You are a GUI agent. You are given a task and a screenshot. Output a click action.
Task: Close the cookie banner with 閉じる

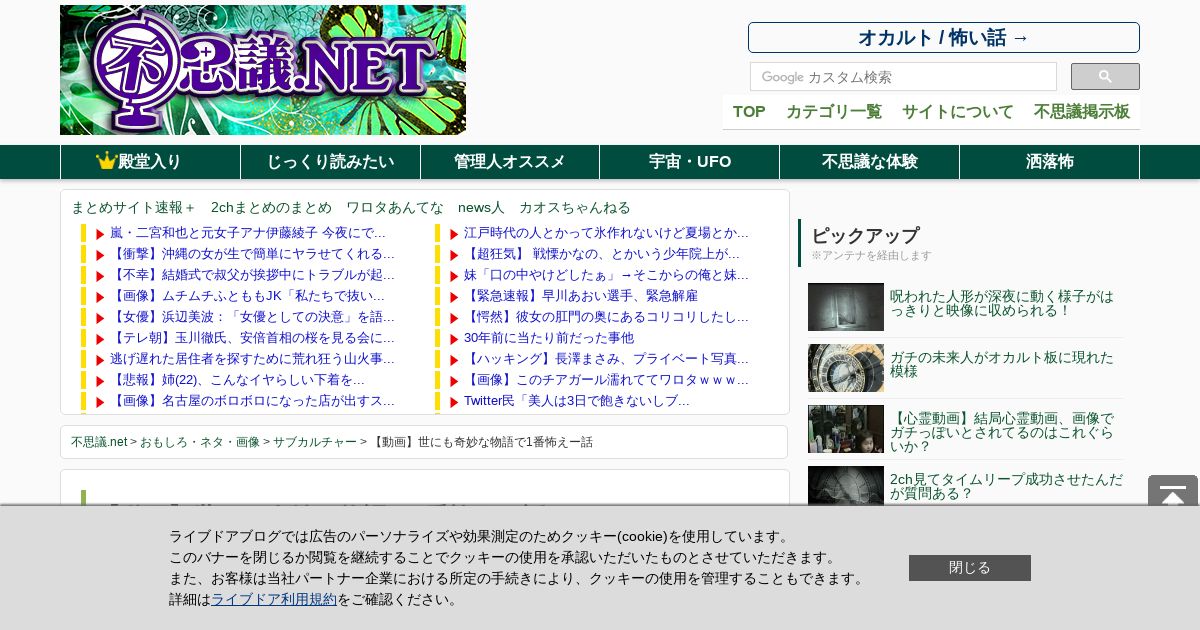(x=970, y=568)
